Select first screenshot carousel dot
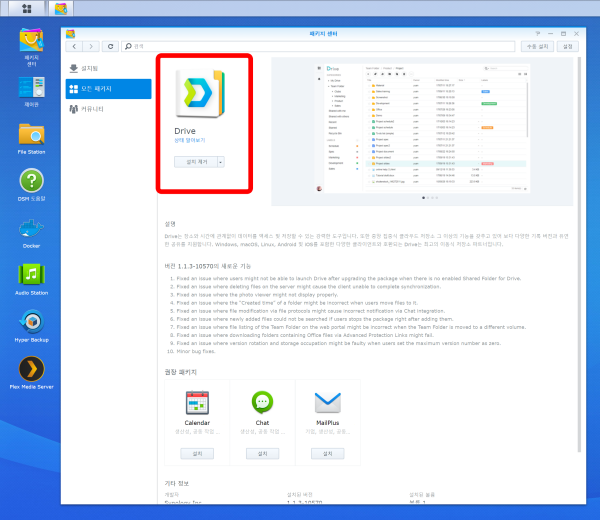This screenshot has width=600, height=520. (x=423, y=198)
